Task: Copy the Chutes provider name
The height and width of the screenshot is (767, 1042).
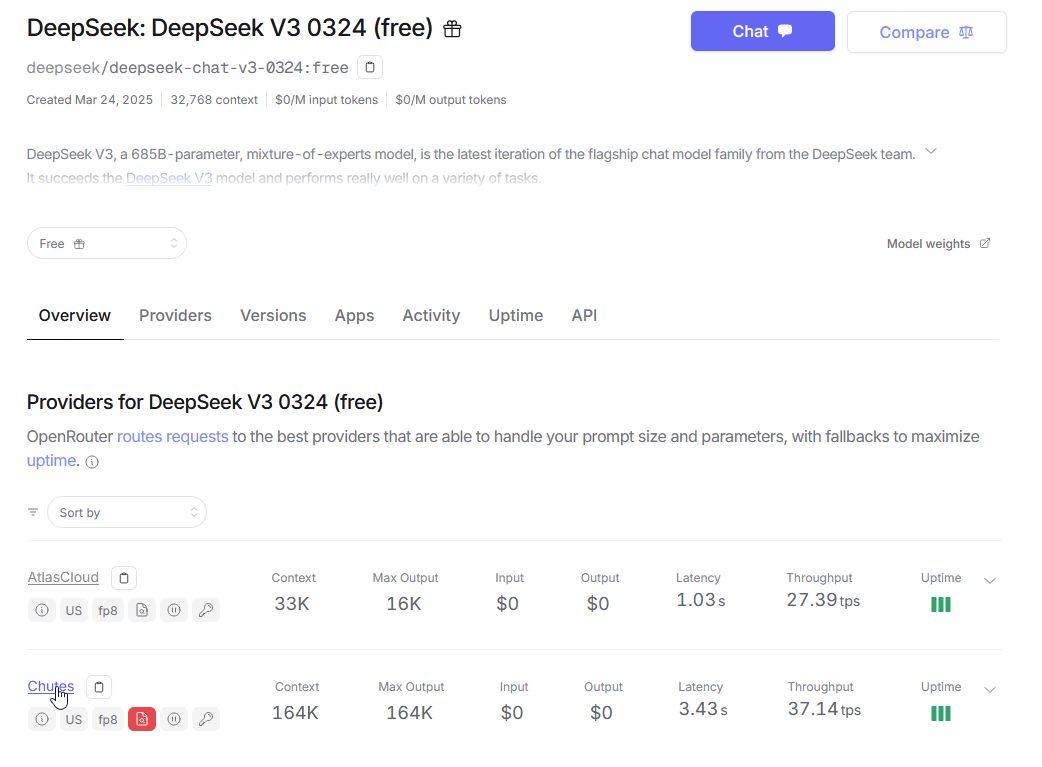Action: coord(99,687)
